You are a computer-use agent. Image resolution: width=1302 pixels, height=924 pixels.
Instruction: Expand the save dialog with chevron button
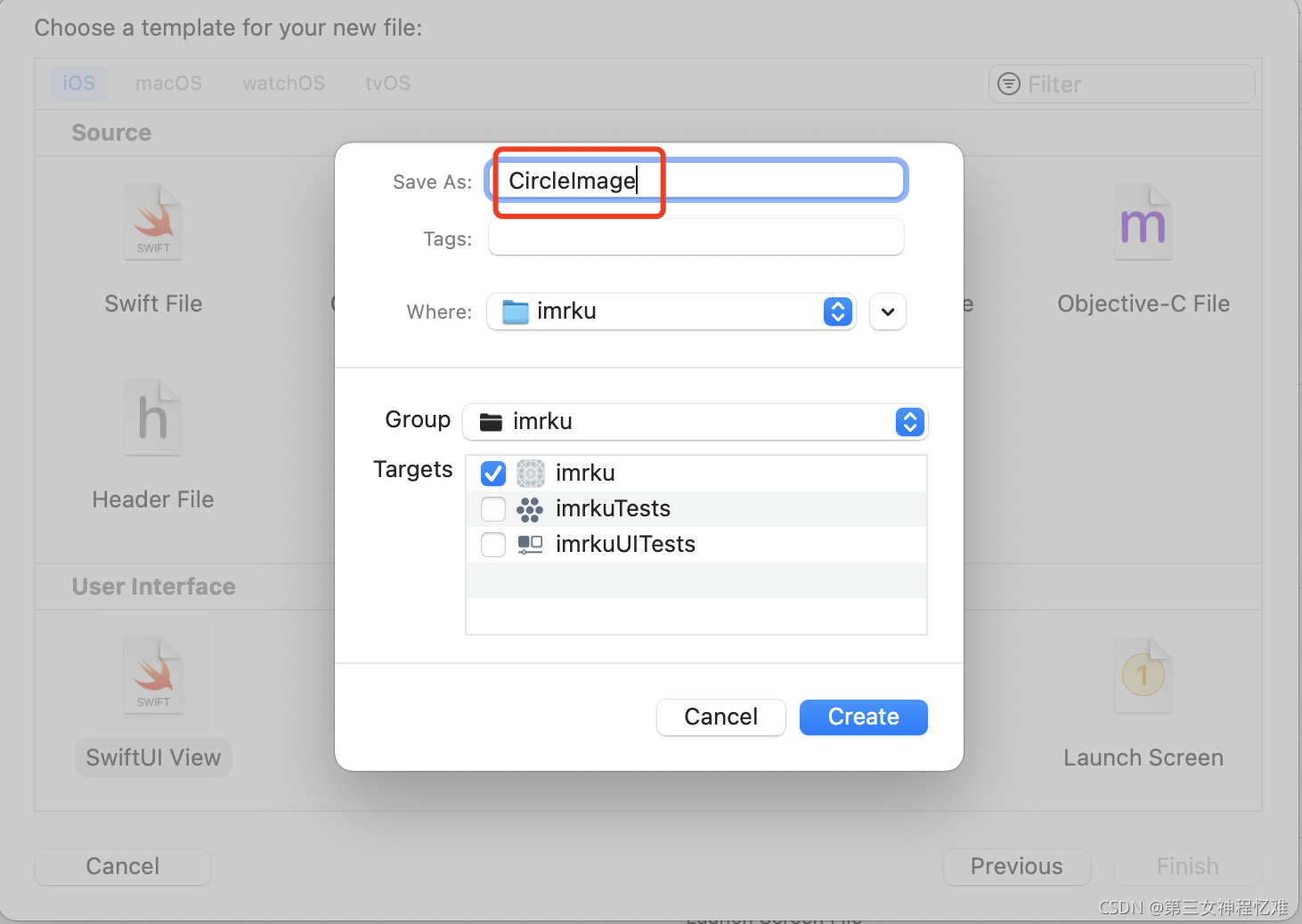888,312
